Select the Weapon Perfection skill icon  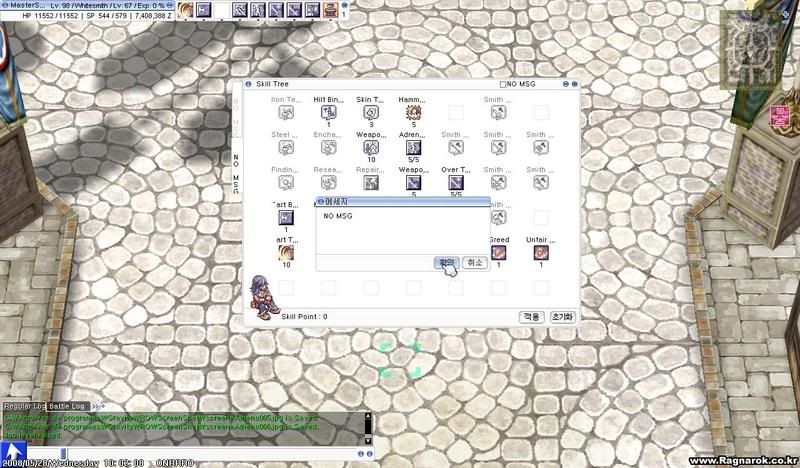413,182
